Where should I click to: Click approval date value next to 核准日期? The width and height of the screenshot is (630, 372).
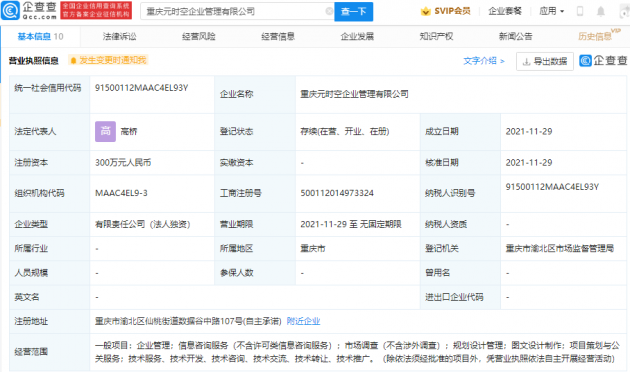click(x=529, y=163)
